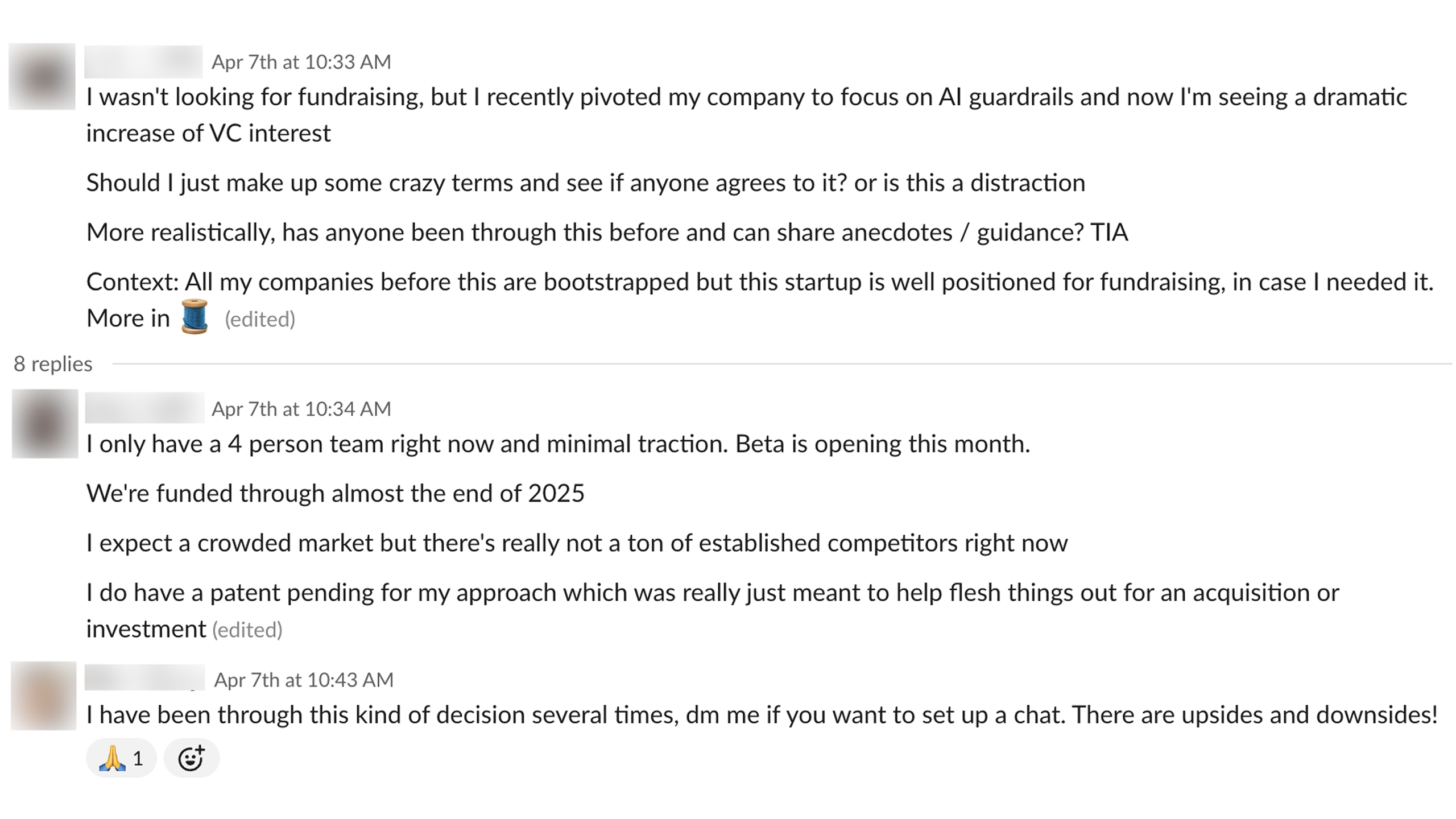Select the sender name on 10:34 AM reply
The width and height of the screenshot is (1456, 819).
tap(144, 408)
